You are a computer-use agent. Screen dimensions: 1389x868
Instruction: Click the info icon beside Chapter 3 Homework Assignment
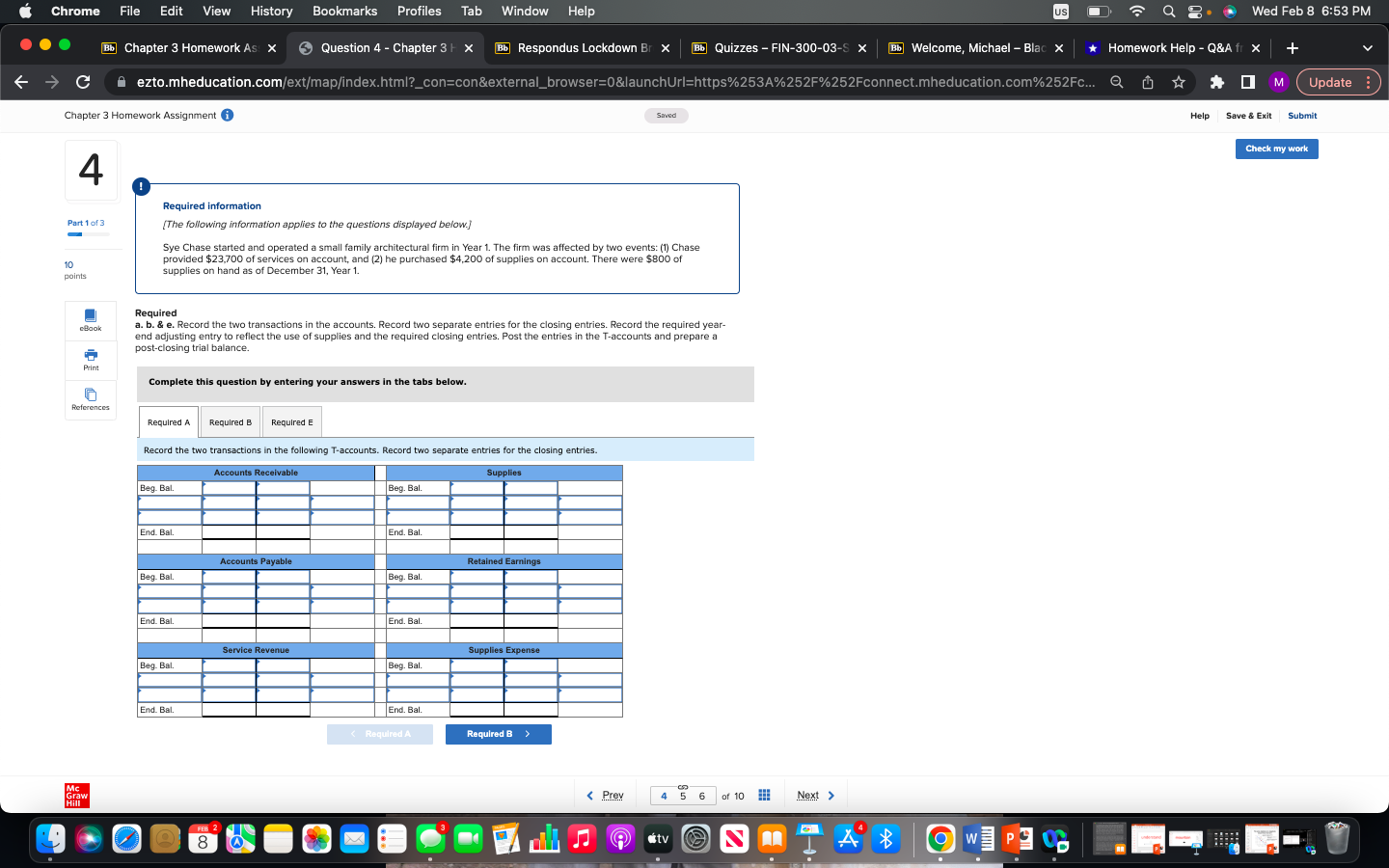(226, 114)
